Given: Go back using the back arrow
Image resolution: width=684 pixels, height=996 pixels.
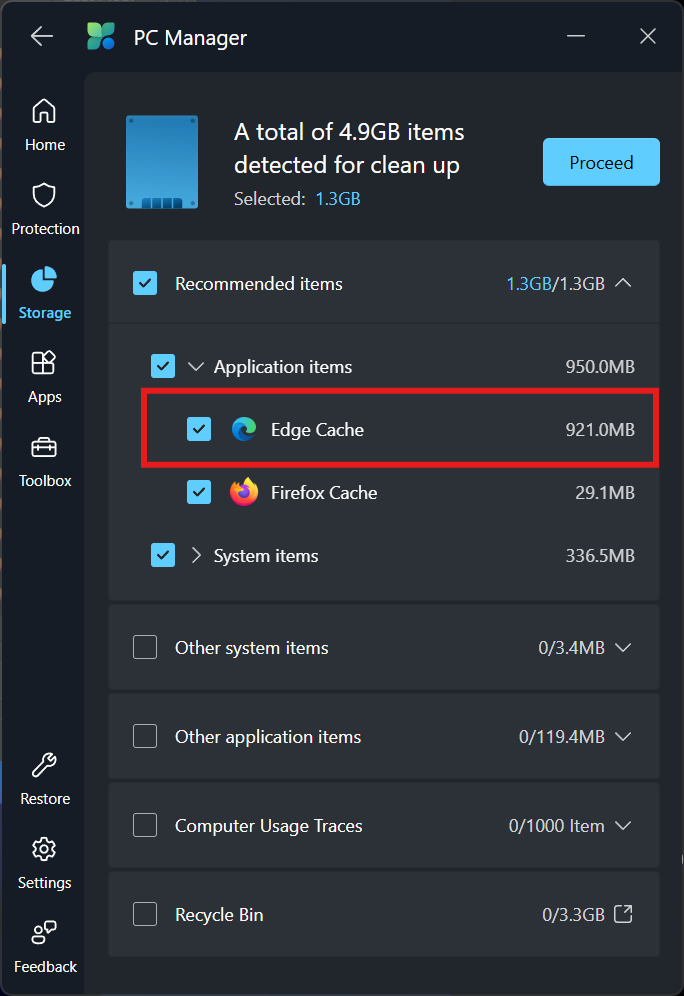Looking at the screenshot, I should [x=42, y=37].
